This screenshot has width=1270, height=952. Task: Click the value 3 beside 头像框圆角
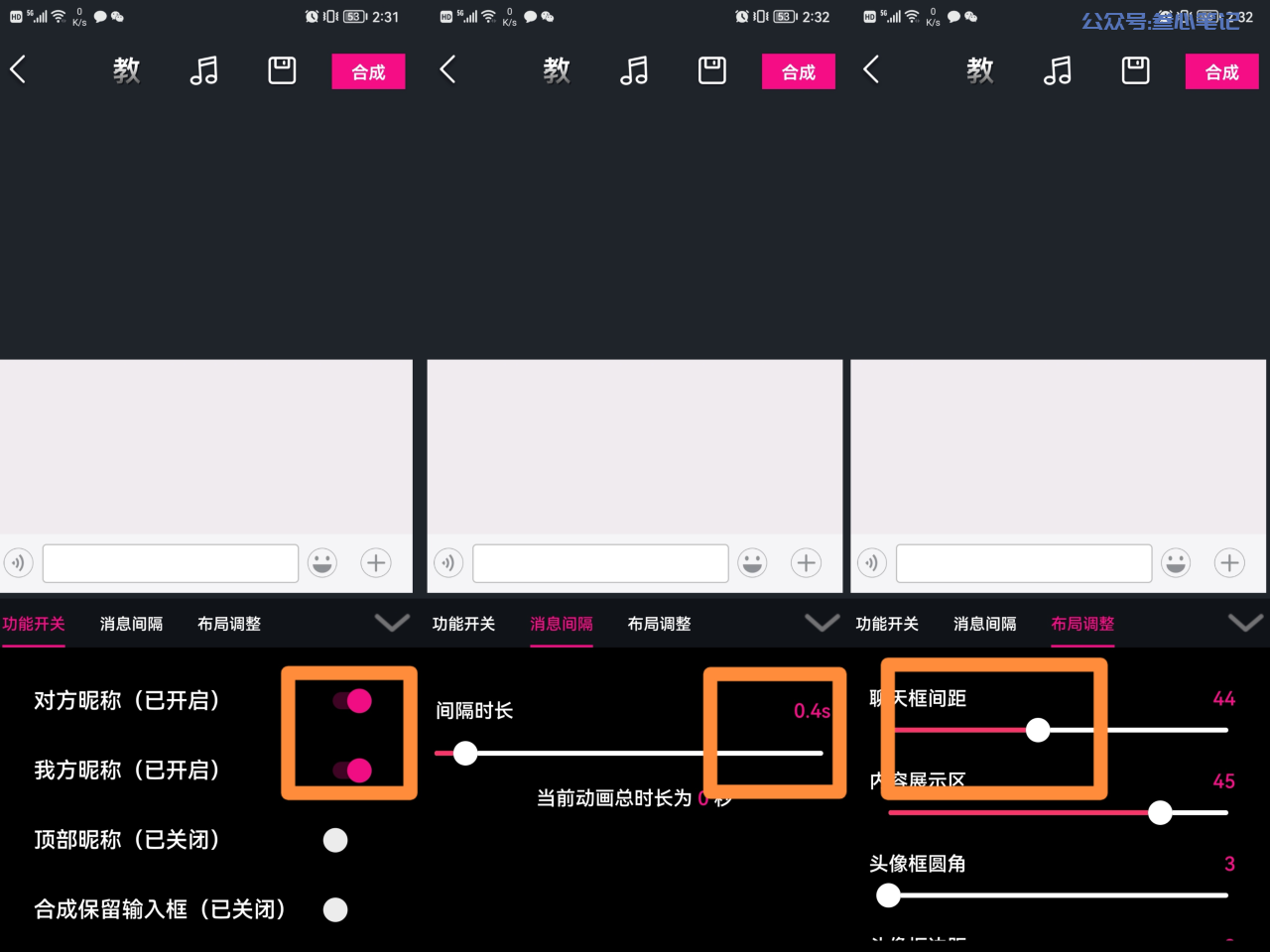[1229, 864]
